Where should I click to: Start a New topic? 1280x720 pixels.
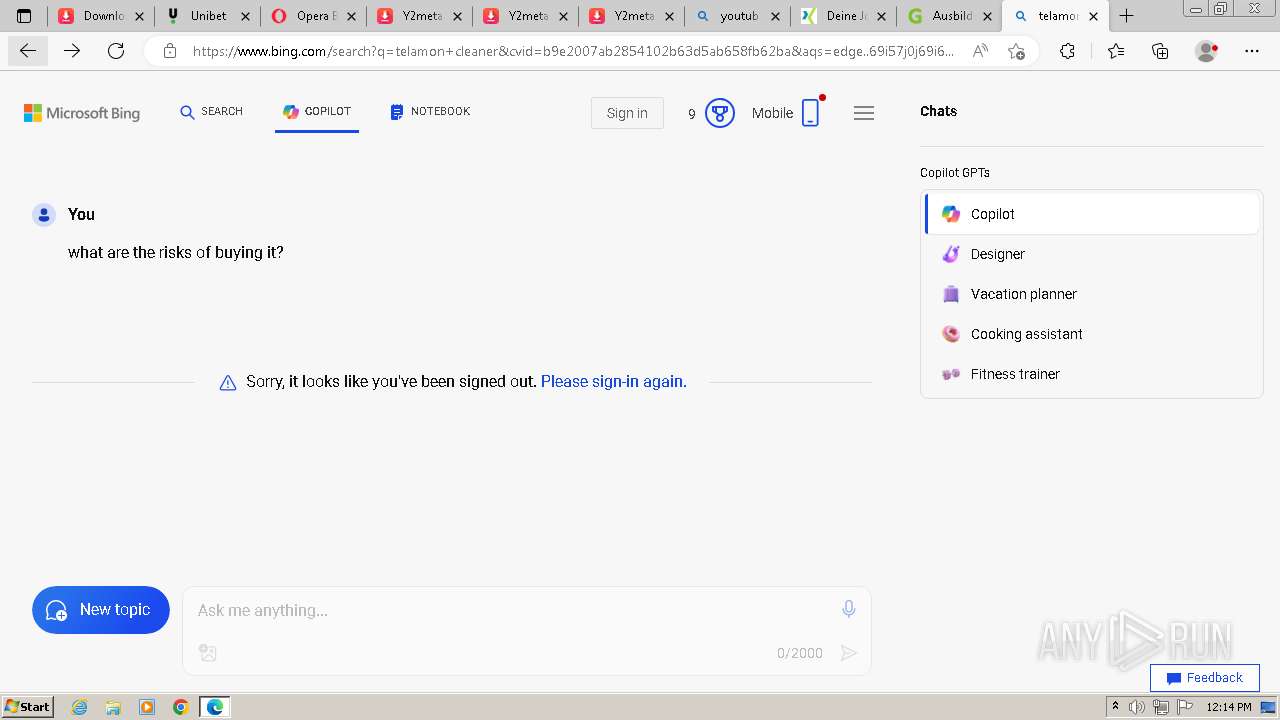click(x=101, y=610)
